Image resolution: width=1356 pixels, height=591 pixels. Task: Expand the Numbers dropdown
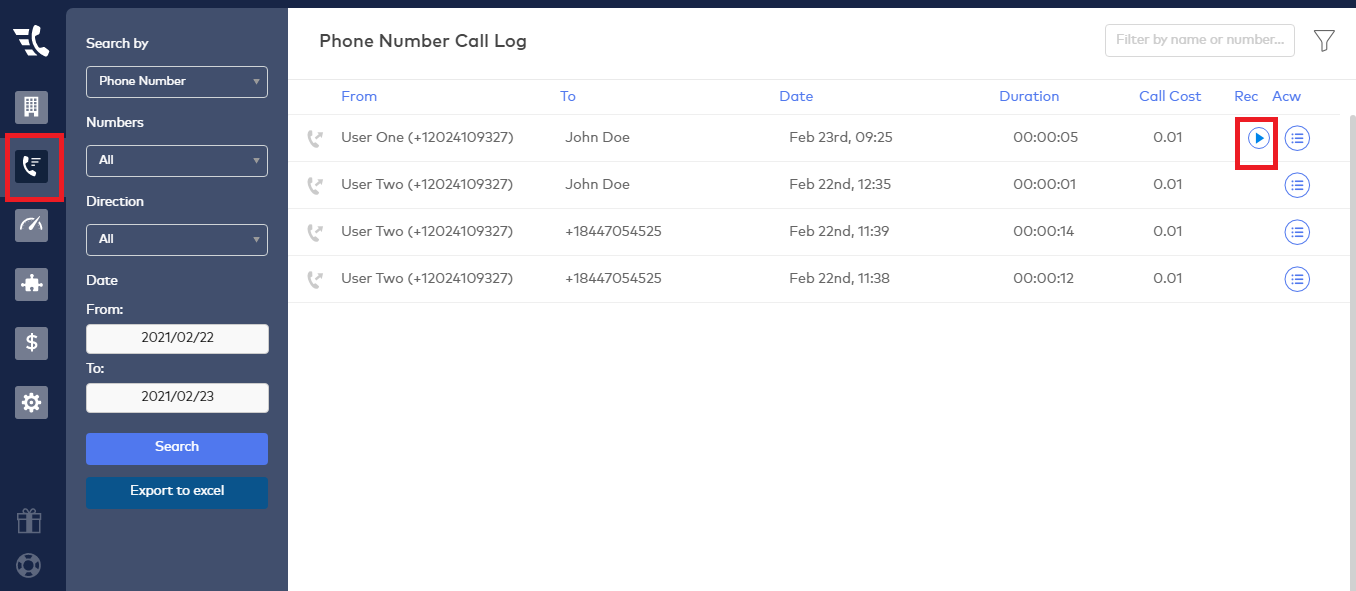pyautogui.click(x=177, y=160)
